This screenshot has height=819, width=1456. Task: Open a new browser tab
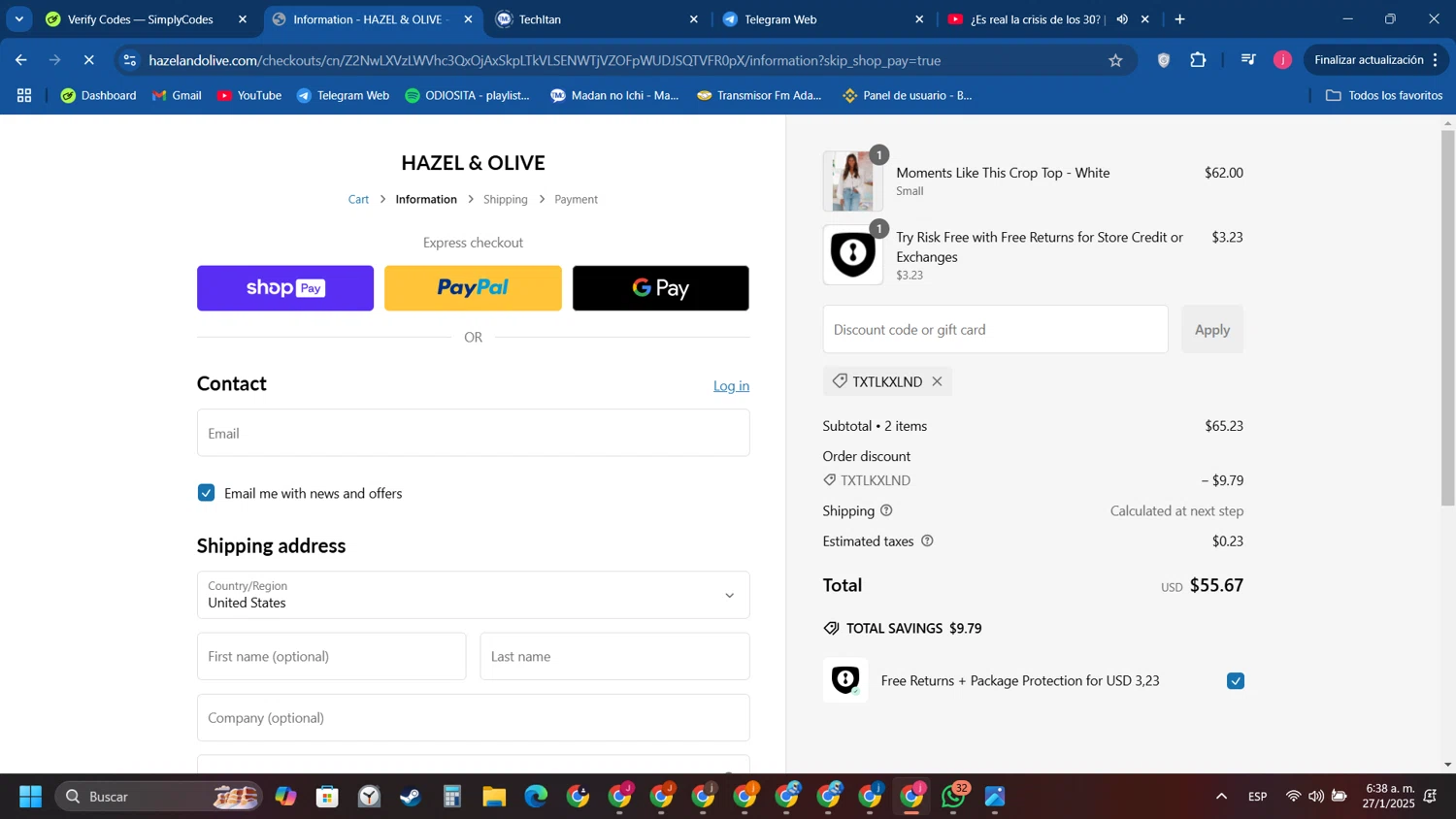click(1179, 19)
